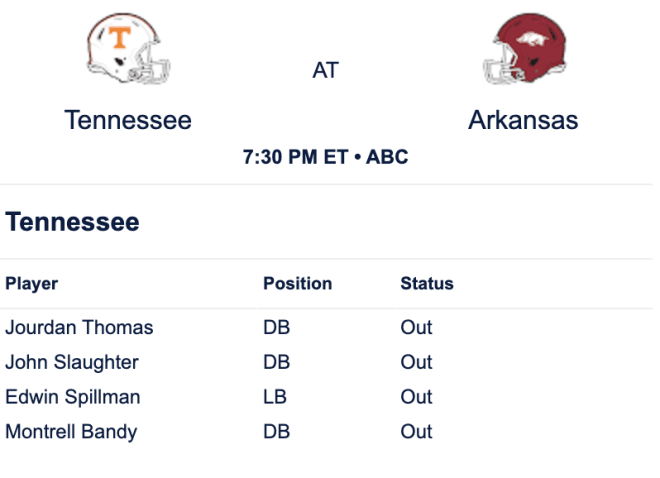The image size is (660, 478).
Task: Sort by the Position column header
Action: click(x=298, y=284)
